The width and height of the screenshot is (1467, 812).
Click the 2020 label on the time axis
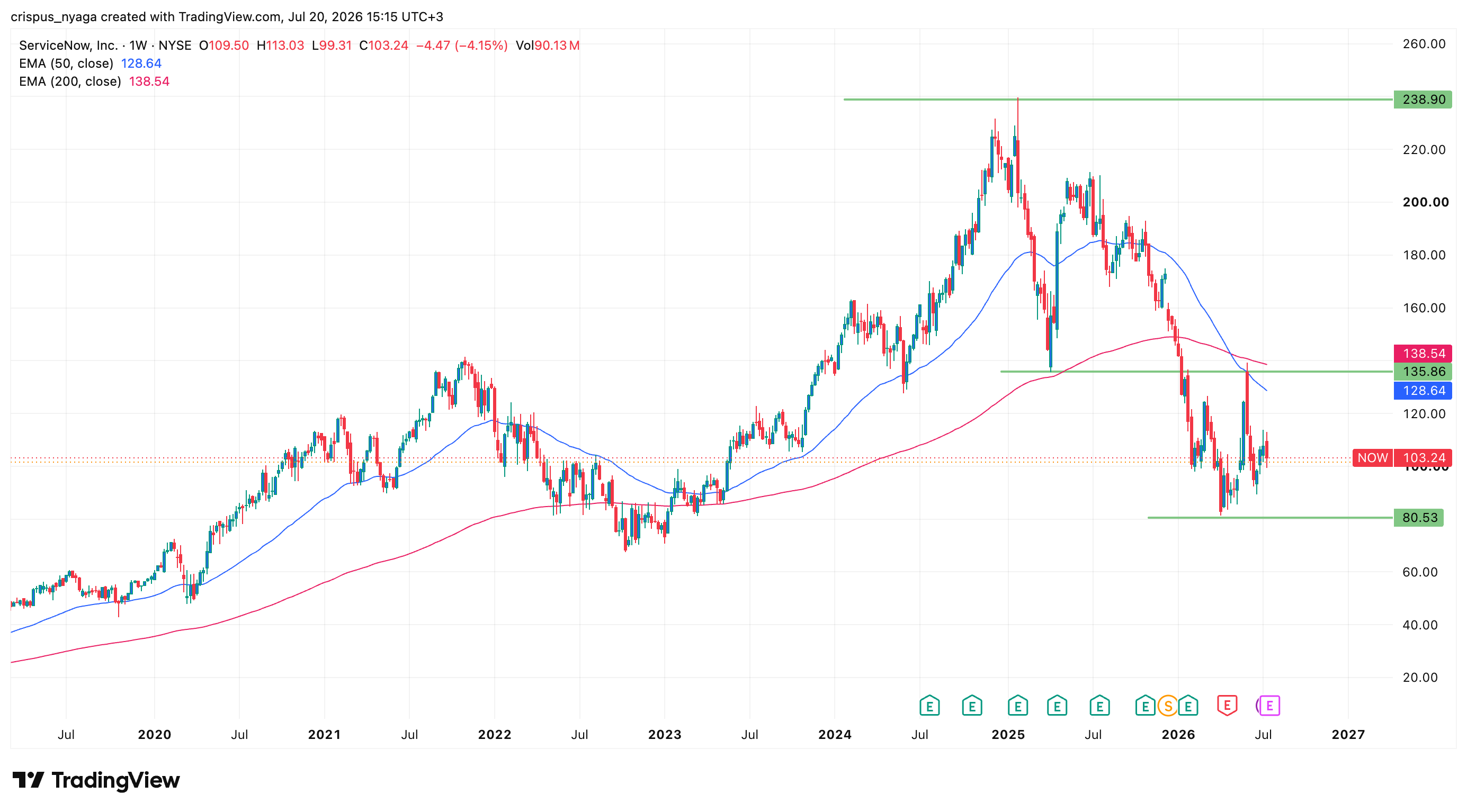coord(154,735)
